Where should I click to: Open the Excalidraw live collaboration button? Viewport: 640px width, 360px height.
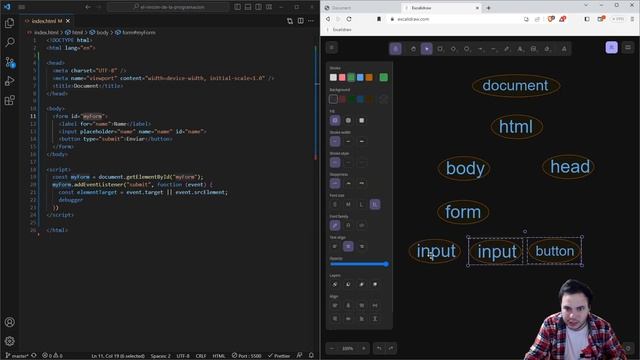611,48
